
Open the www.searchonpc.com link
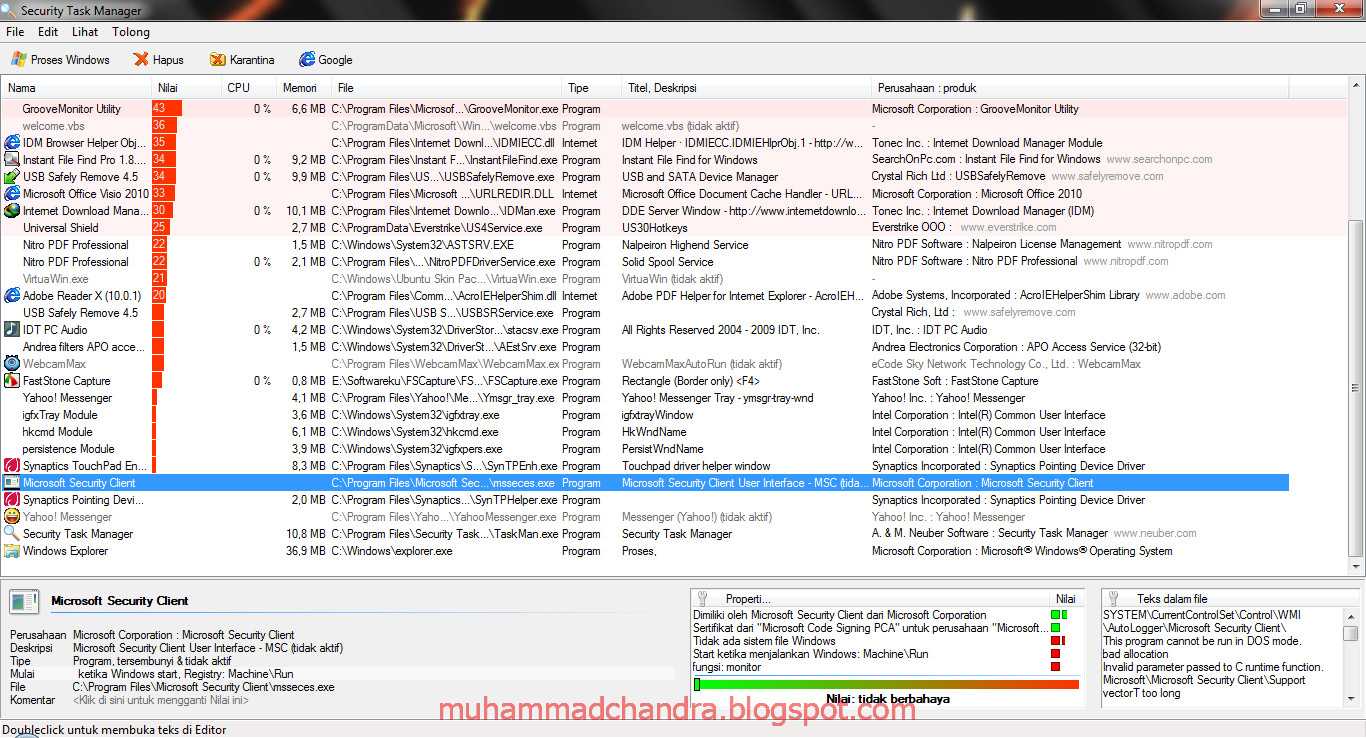1159,159
